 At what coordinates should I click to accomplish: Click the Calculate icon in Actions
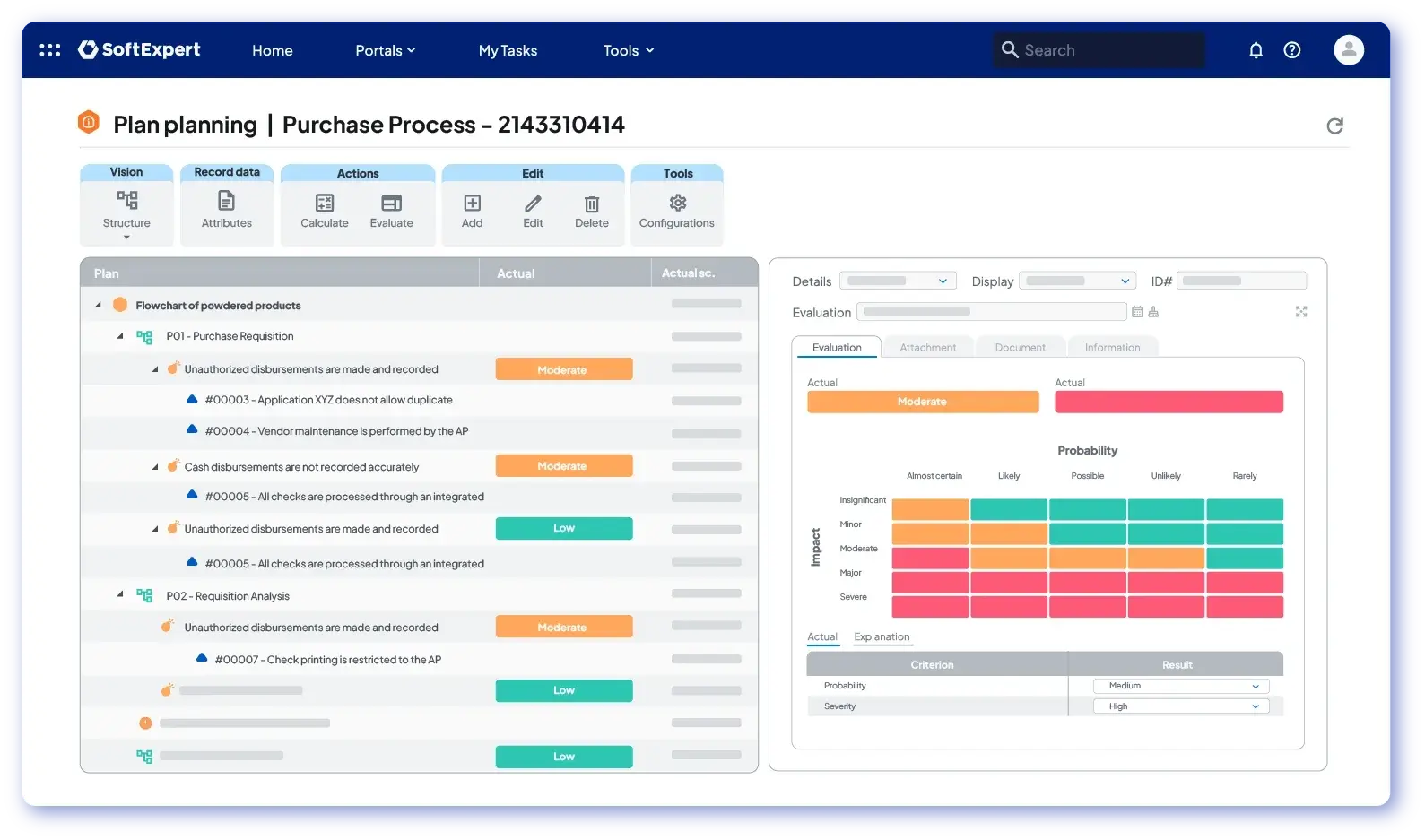(x=325, y=204)
